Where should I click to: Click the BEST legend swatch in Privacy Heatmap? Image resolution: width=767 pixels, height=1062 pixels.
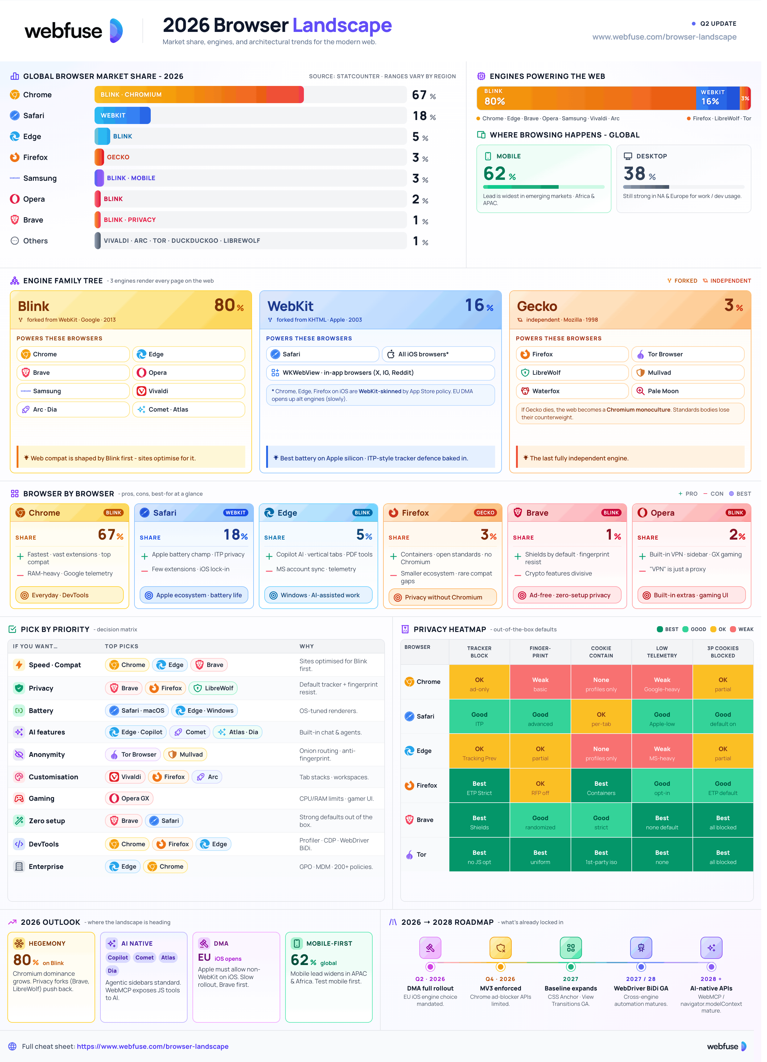pyautogui.click(x=660, y=629)
